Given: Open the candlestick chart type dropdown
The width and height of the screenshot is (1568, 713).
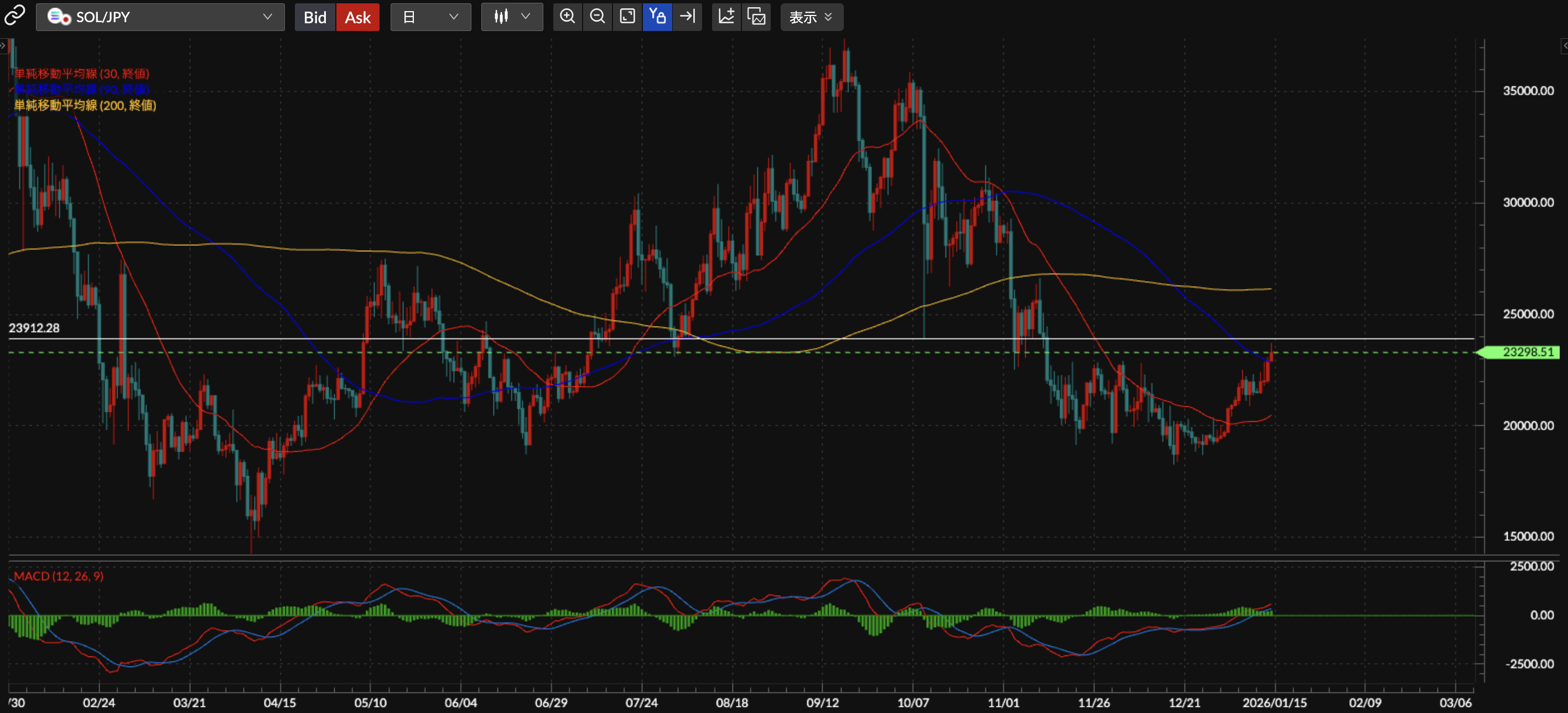Looking at the screenshot, I should 512,17.
